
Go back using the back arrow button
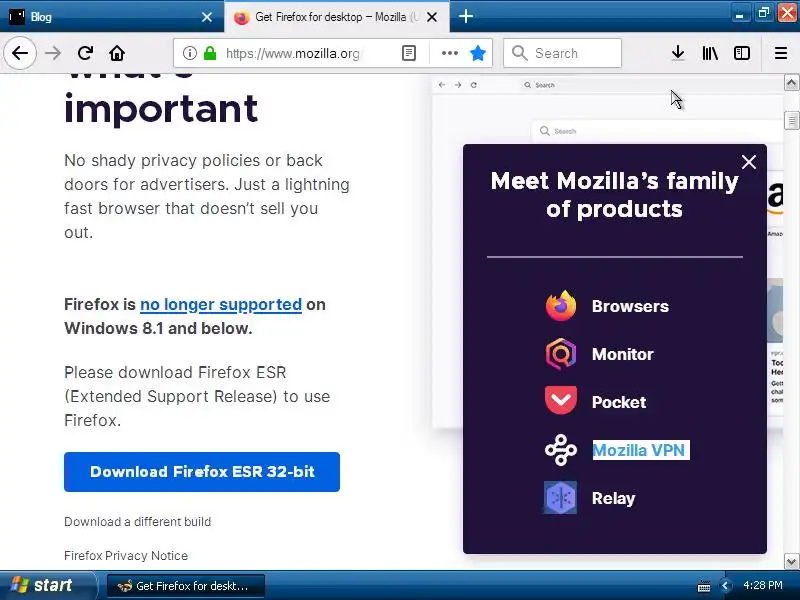coord(20,53)
